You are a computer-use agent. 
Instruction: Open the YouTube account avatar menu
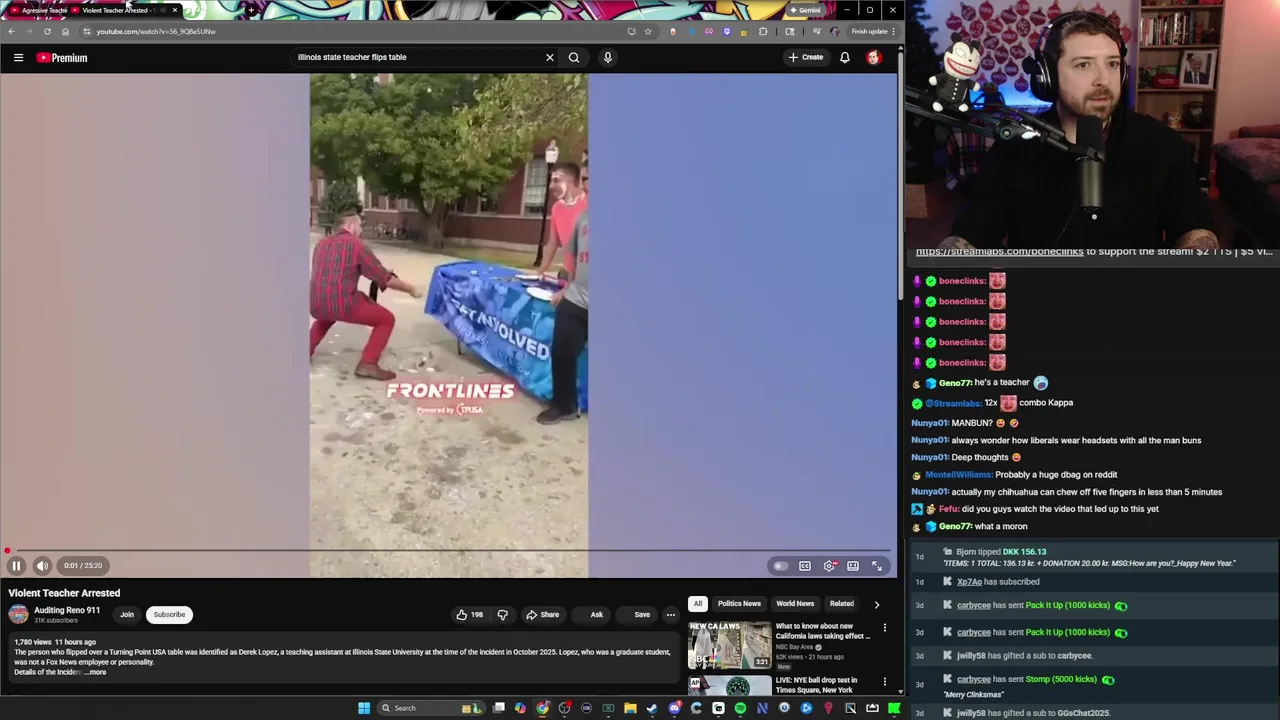coord(874,57)
